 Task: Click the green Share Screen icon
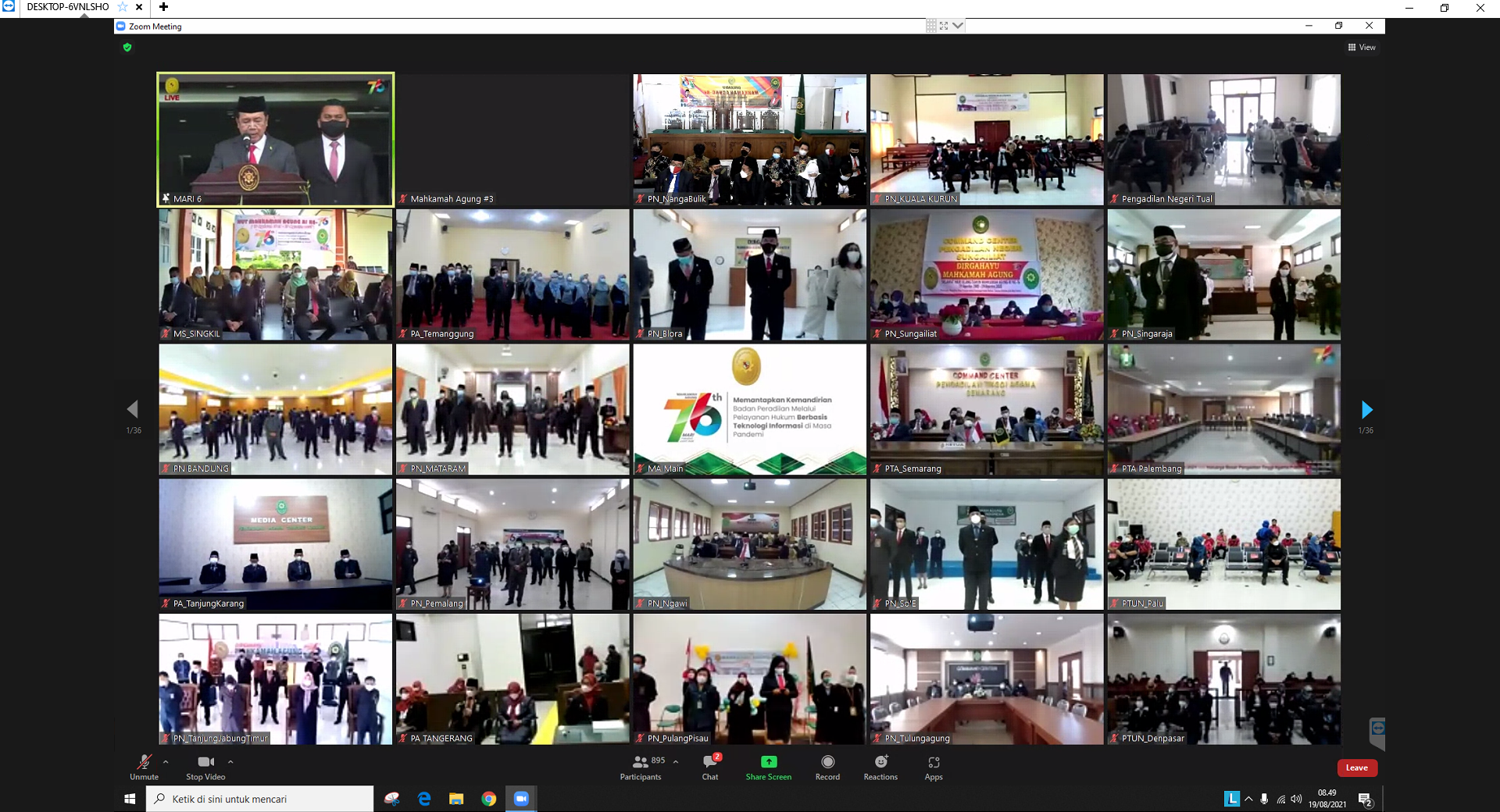(768, 762)
